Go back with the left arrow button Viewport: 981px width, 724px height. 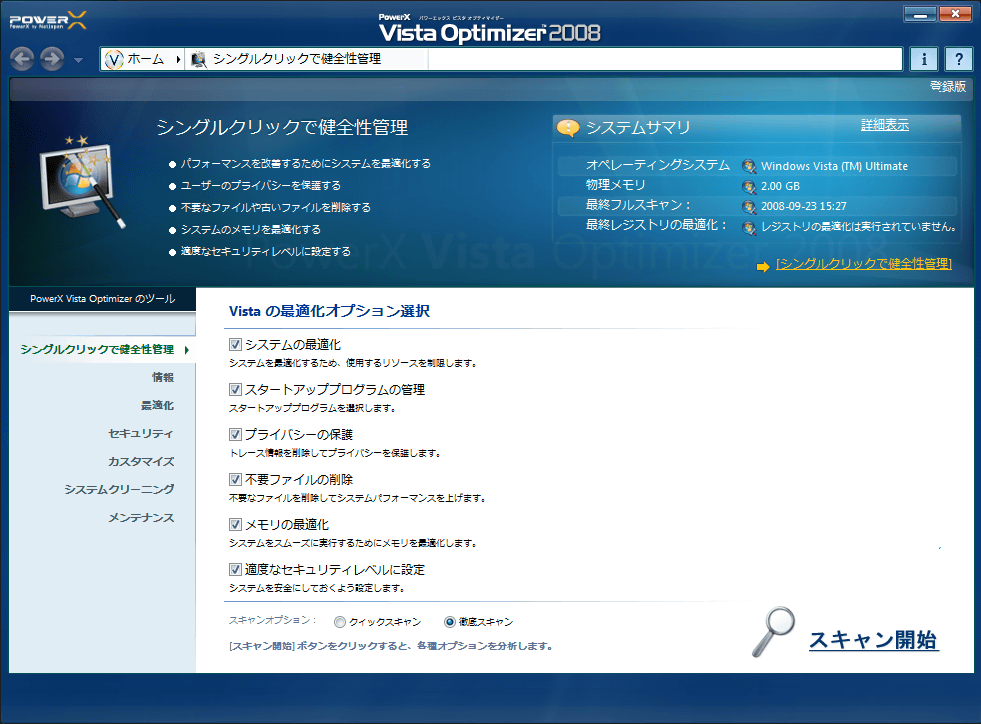22,59
